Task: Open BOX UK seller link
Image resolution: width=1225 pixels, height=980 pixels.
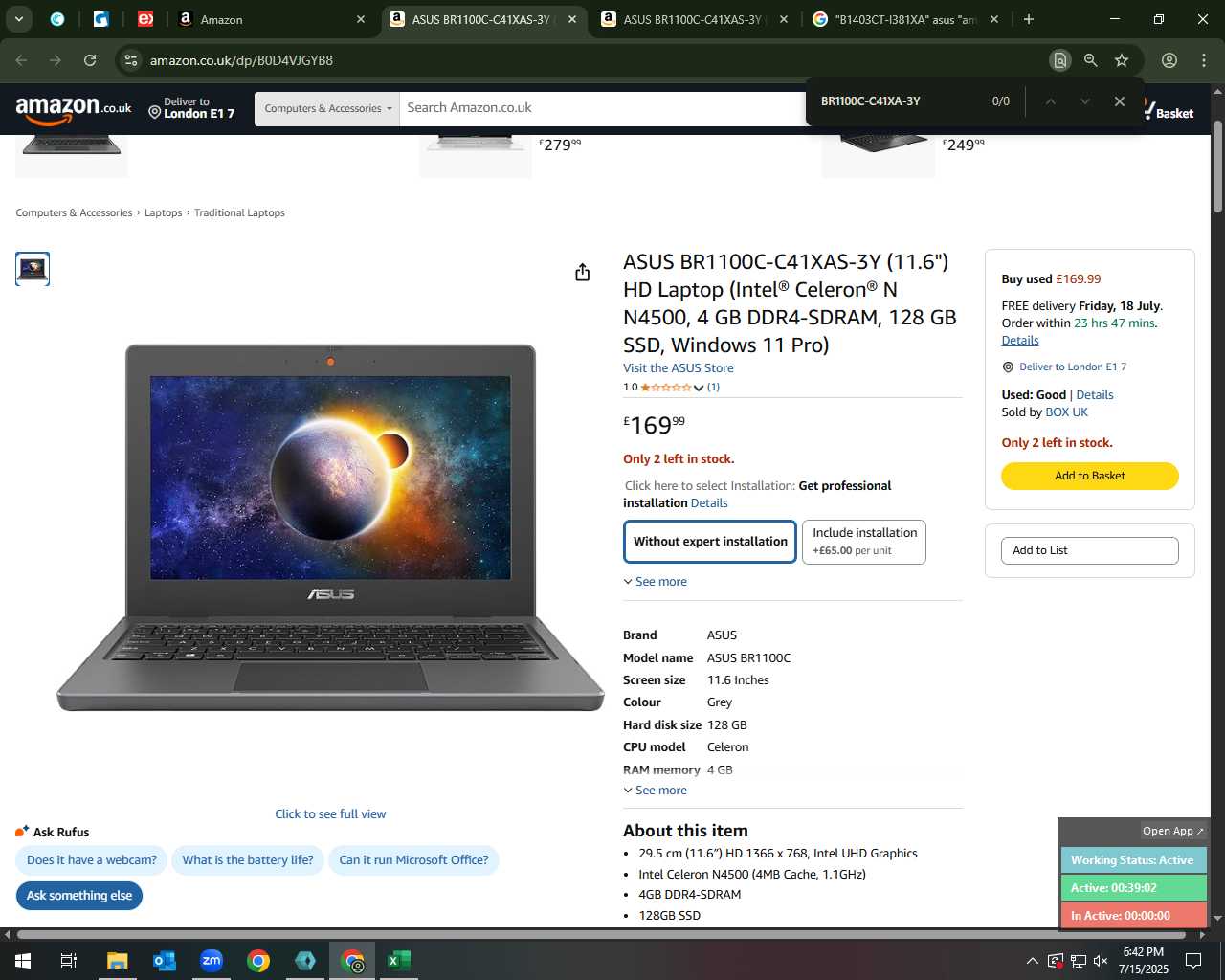Action: point(1066,412)
